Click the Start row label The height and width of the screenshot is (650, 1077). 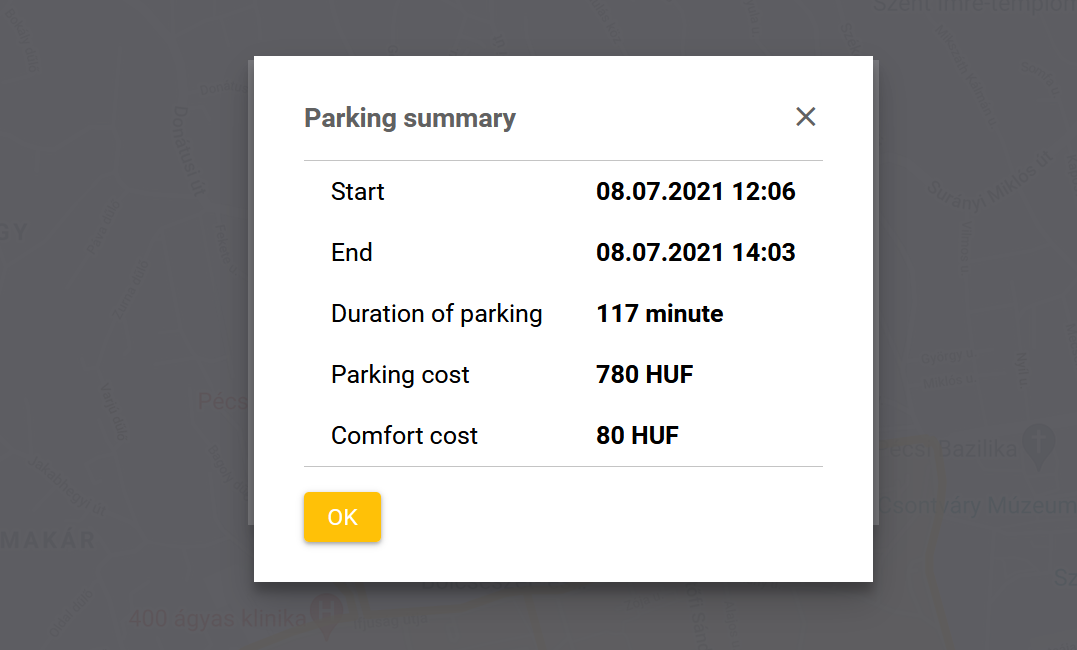click(357, 192)
